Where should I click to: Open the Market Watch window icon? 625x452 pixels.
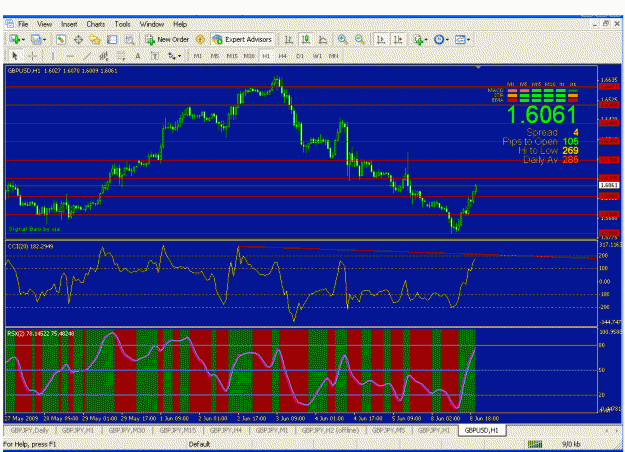[61, 39]
